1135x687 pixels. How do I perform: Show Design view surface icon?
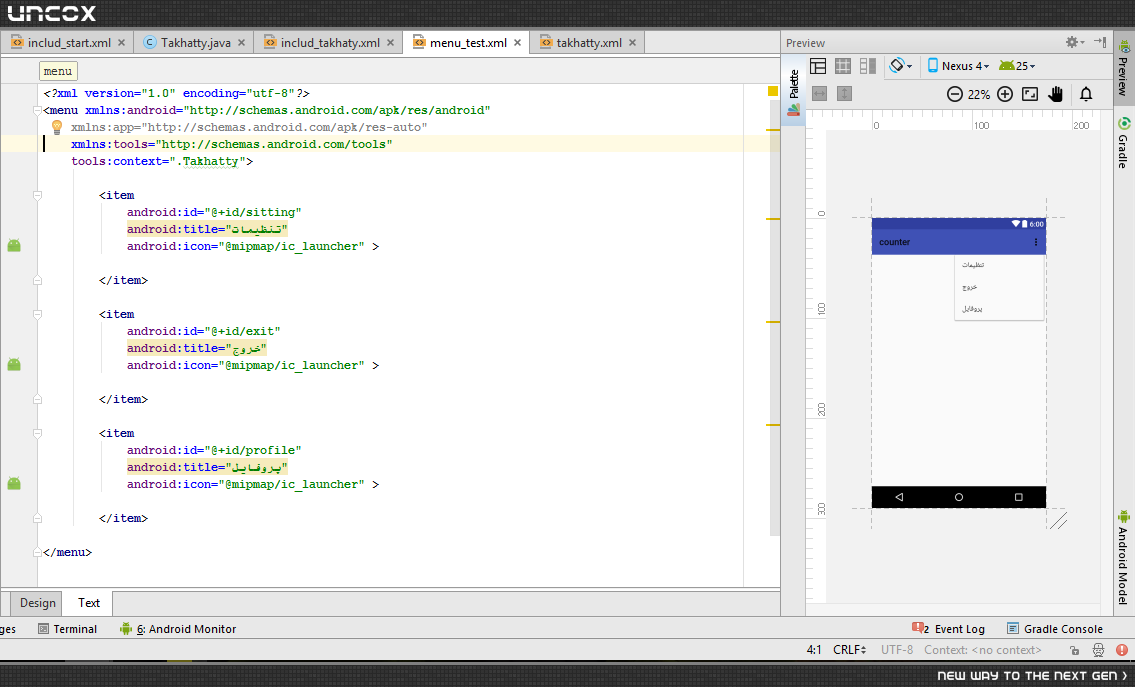818,66
